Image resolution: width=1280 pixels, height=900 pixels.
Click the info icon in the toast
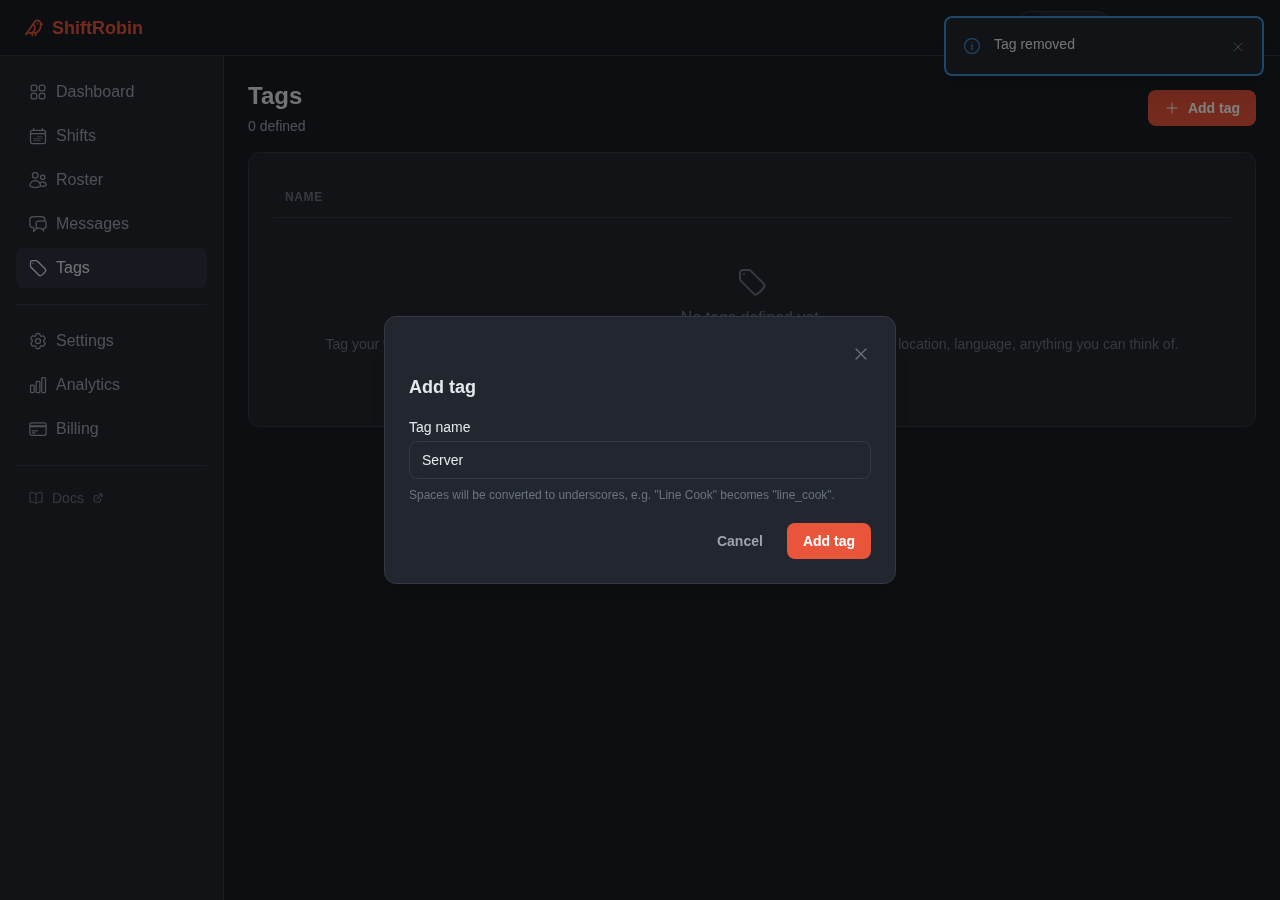coord(972,46)
